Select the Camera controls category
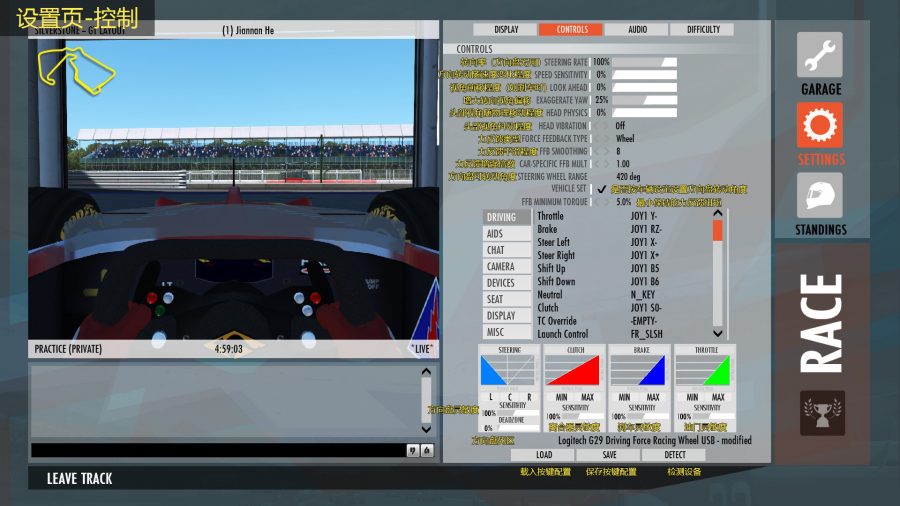 pos(507,266)
